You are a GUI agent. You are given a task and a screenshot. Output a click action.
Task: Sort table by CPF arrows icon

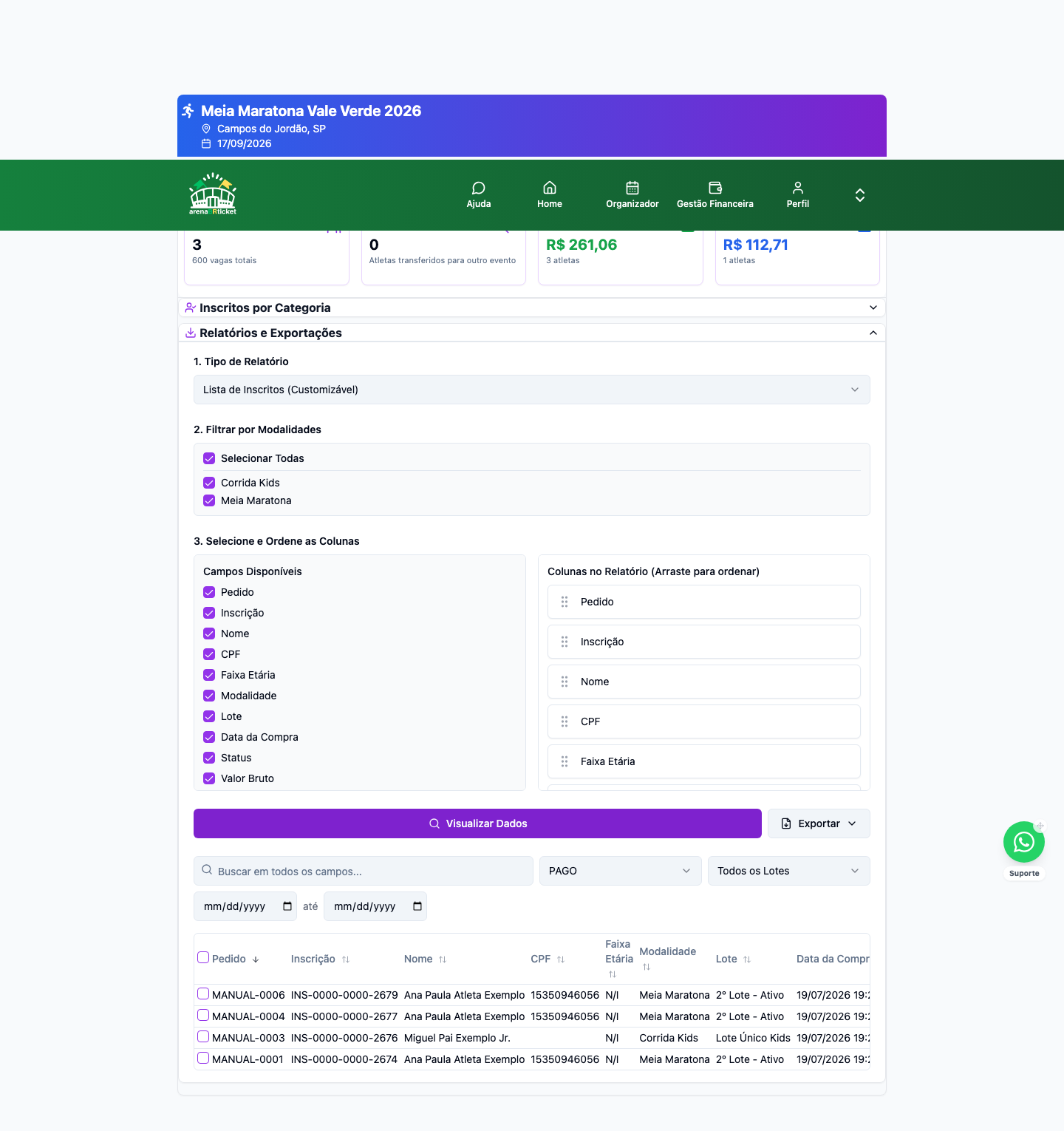coord(561,960)
